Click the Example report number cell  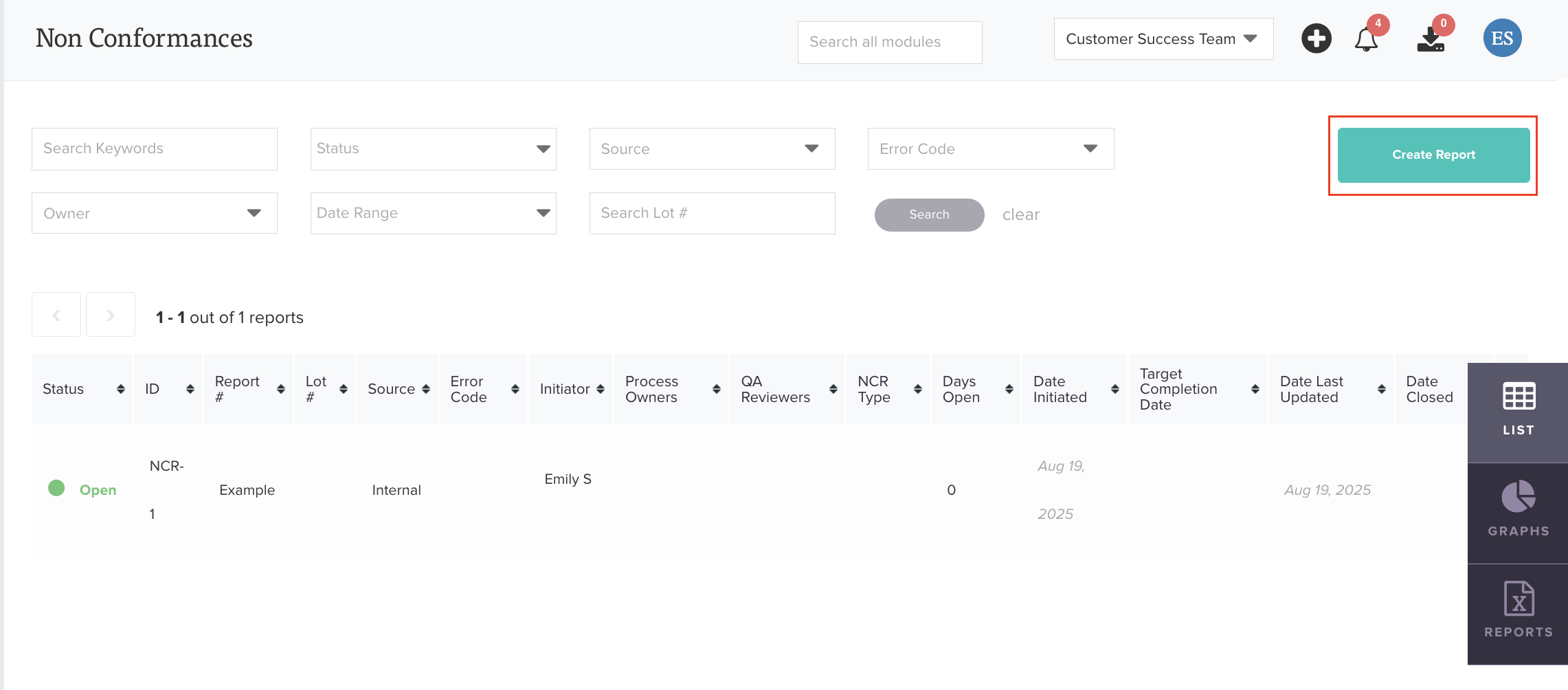point(247,490)
